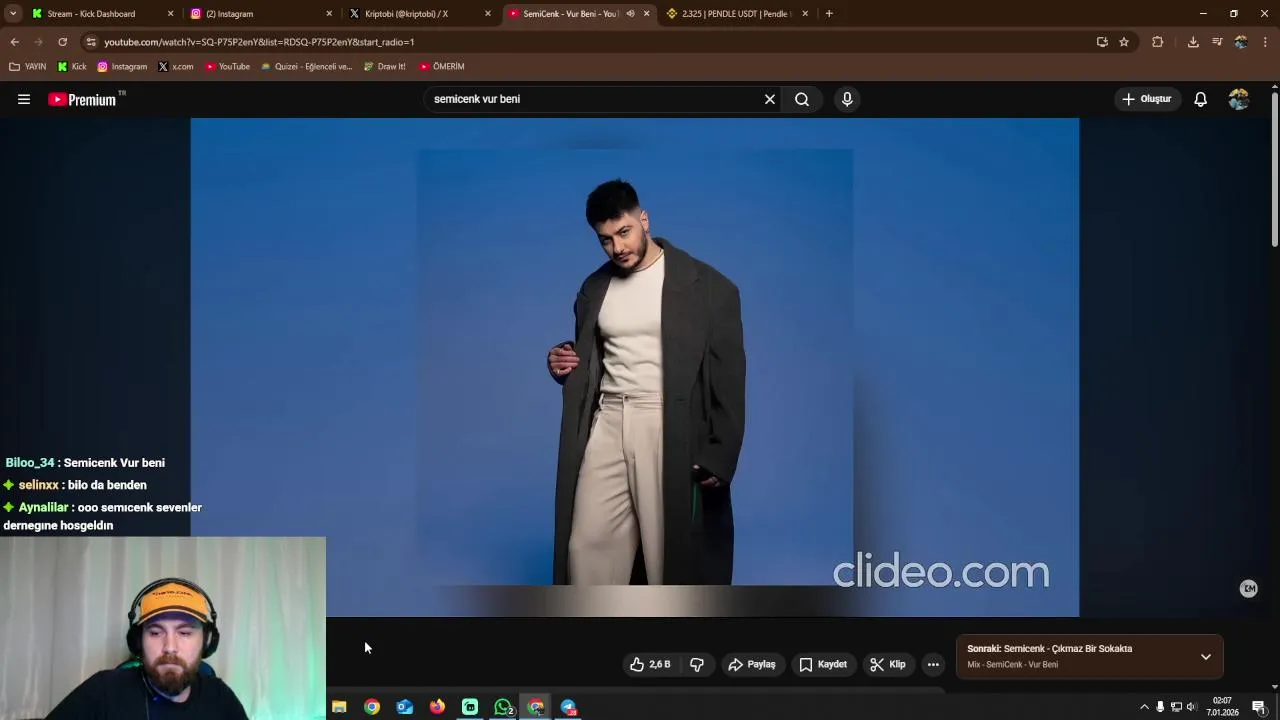Open the Quizei bookmark
1280x720 pixels.
306,67
